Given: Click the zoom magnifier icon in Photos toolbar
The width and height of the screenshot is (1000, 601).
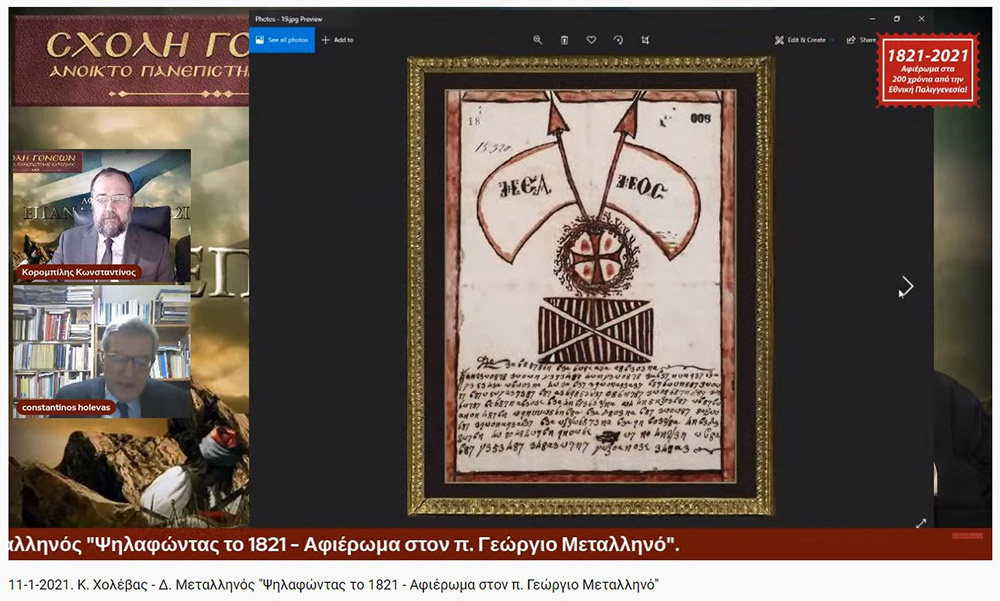Looking at the screenshot, I should tap(538, 40).
